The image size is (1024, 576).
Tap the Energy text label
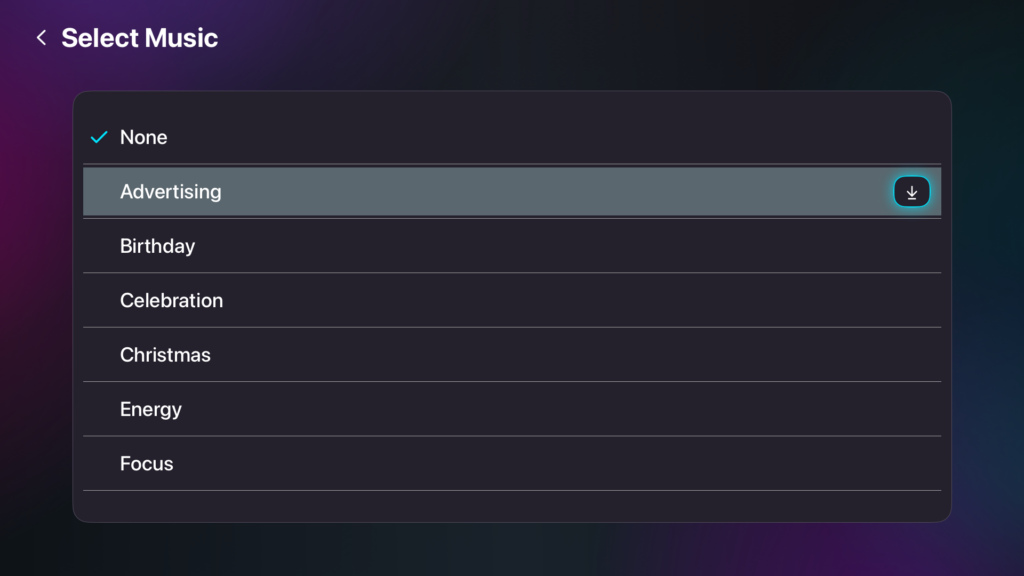pos(151,409)
